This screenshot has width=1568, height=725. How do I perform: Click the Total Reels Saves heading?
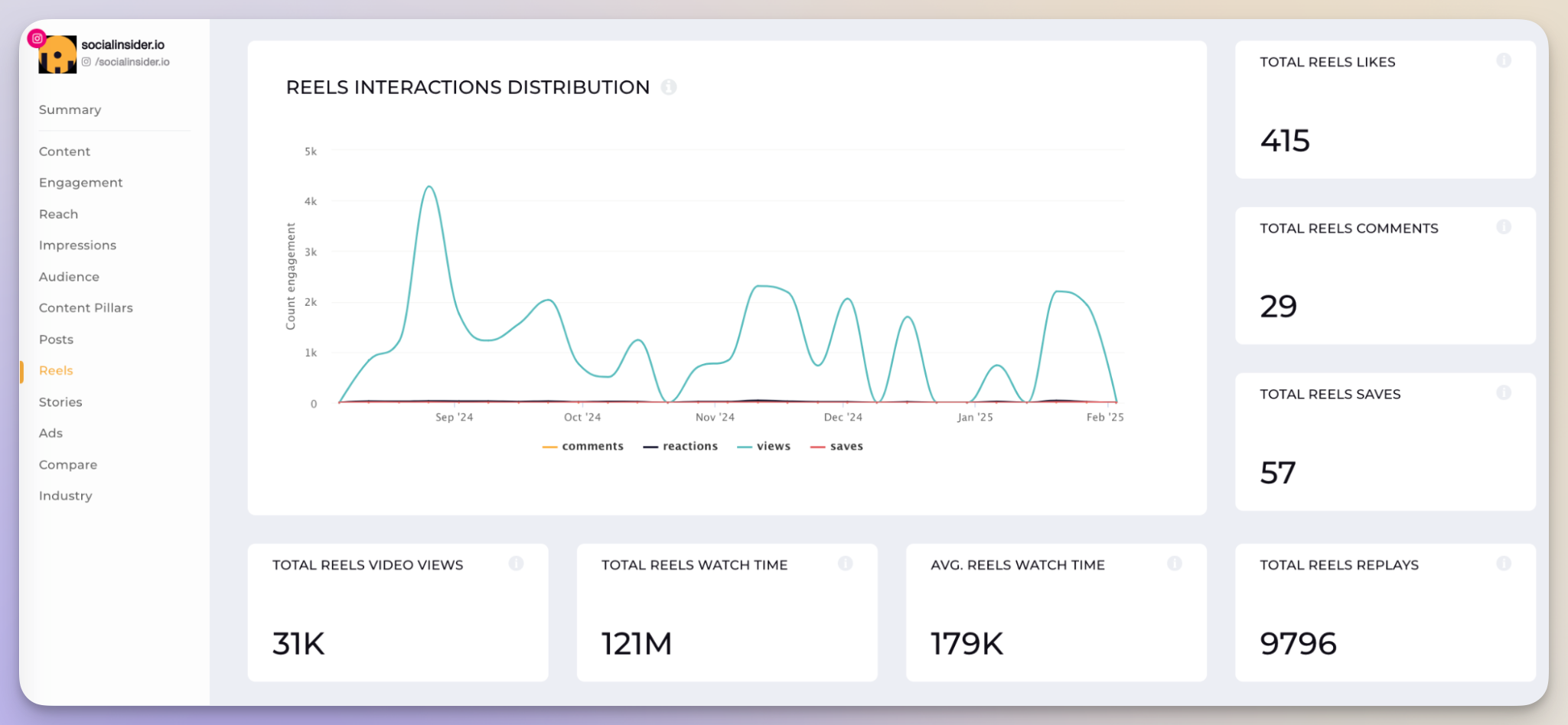(1330, 395)
